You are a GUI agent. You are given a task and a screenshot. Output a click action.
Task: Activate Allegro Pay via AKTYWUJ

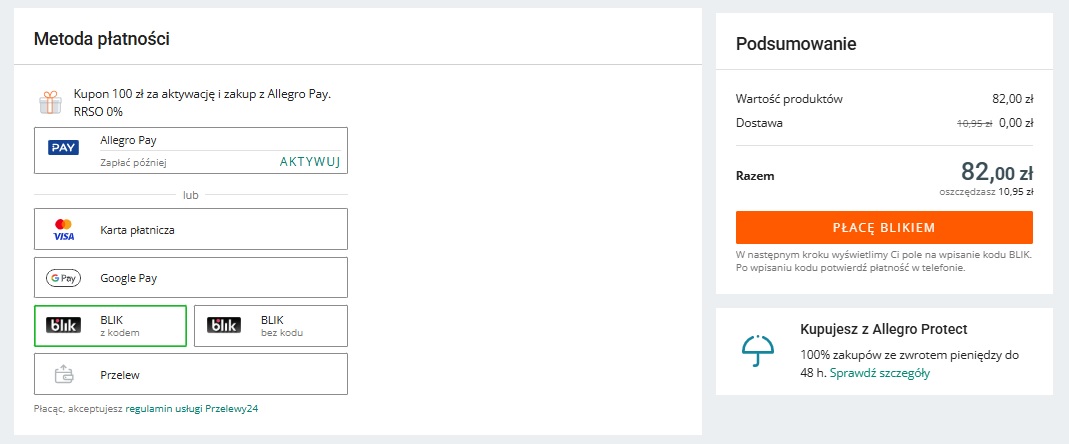pos(310,162)
